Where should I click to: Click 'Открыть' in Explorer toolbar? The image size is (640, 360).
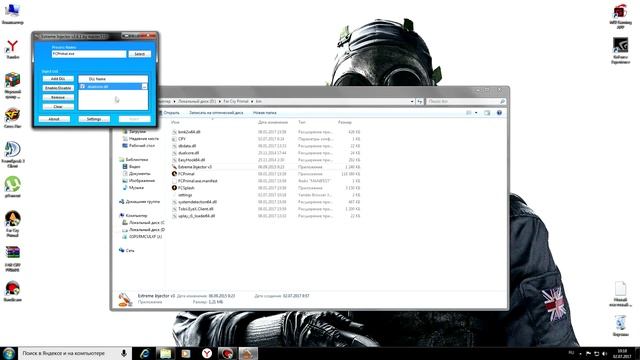click(171, 113)
